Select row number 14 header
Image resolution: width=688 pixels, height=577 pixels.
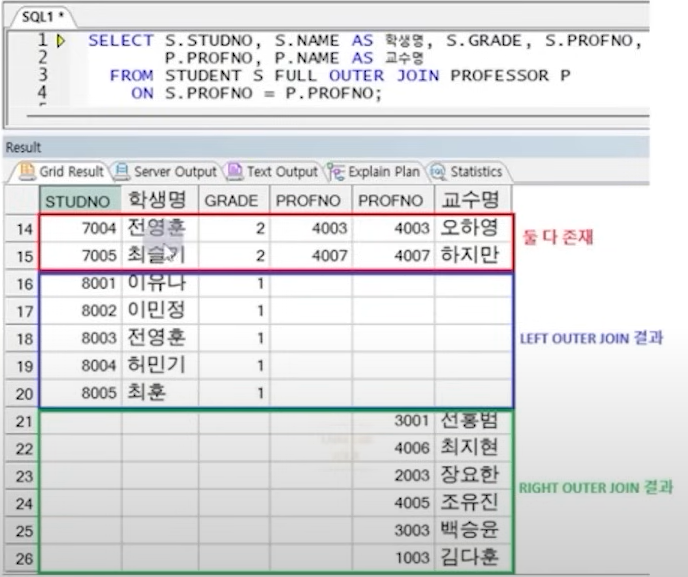point(22,229)
